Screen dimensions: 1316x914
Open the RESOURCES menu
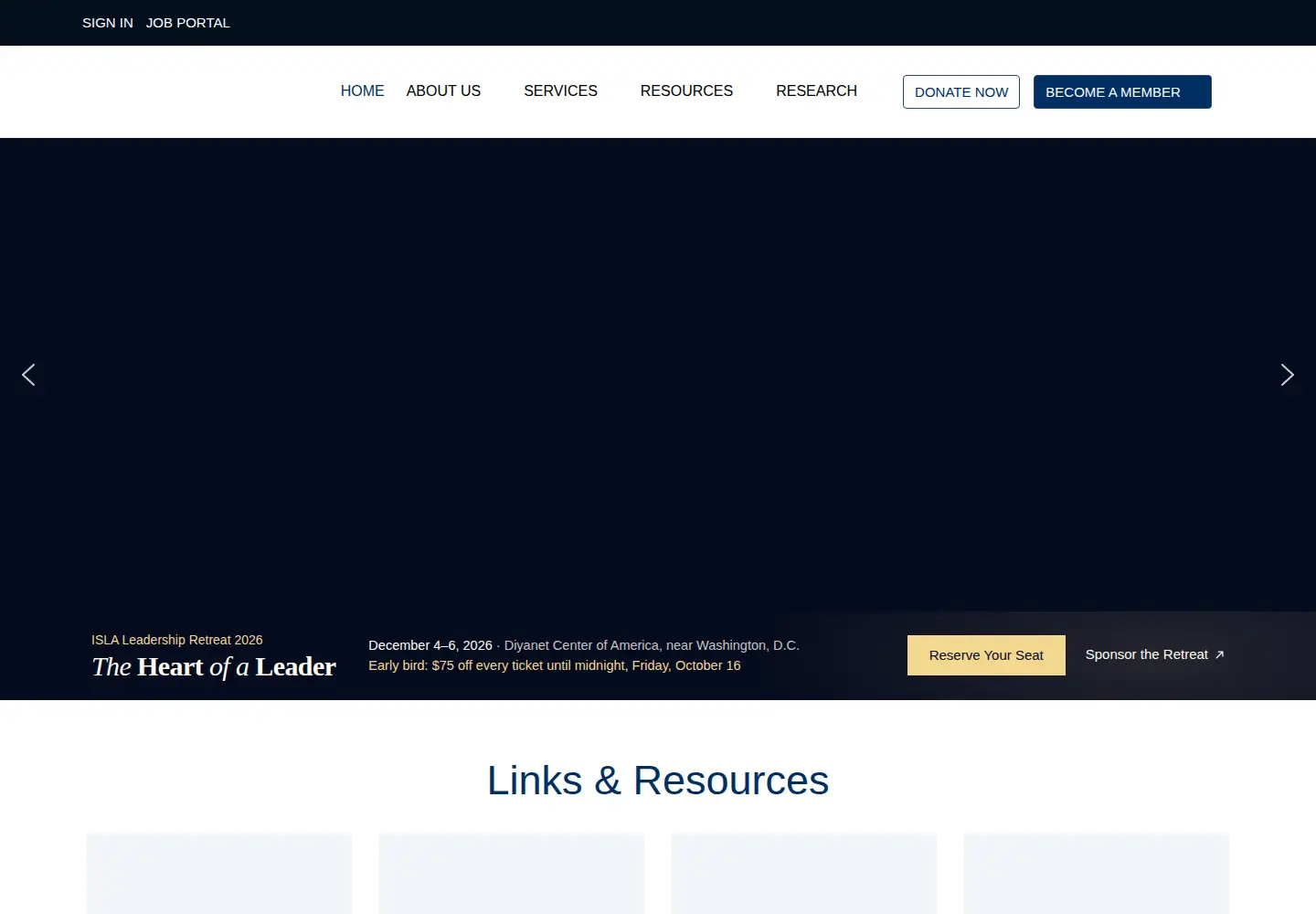686,91
